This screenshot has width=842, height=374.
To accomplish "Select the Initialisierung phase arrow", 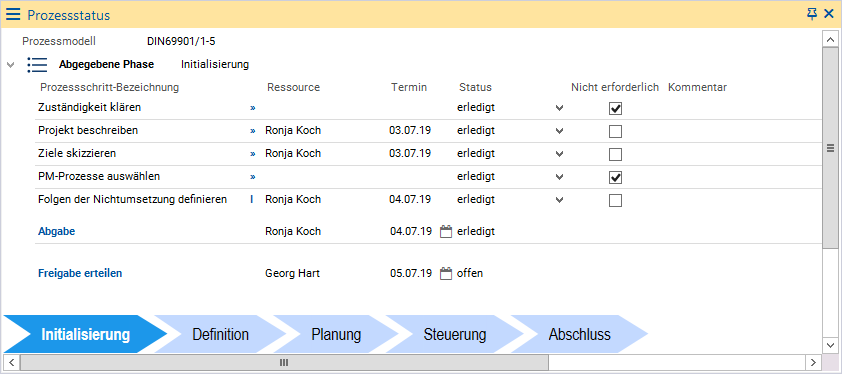I will tap(85, 334).
